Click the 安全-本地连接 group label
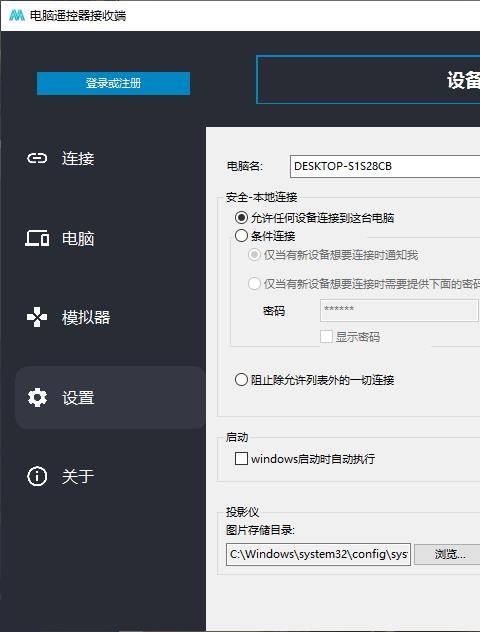The height and width of the screenshot is (632, 480). pos(262,197)
